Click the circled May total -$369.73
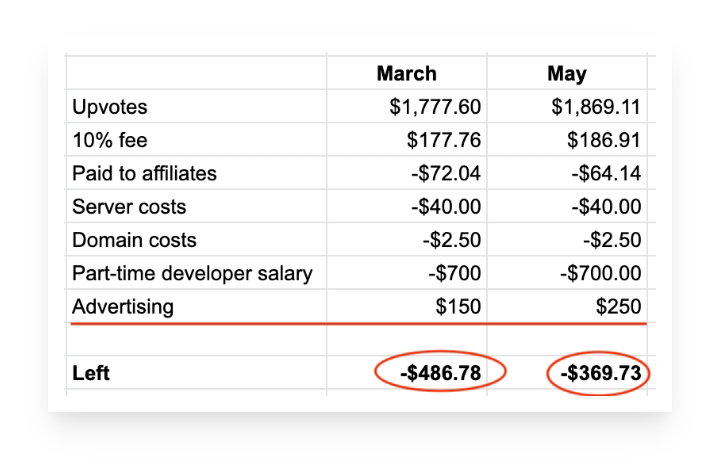This screenshot has width=720, height=466. (598, 373)
